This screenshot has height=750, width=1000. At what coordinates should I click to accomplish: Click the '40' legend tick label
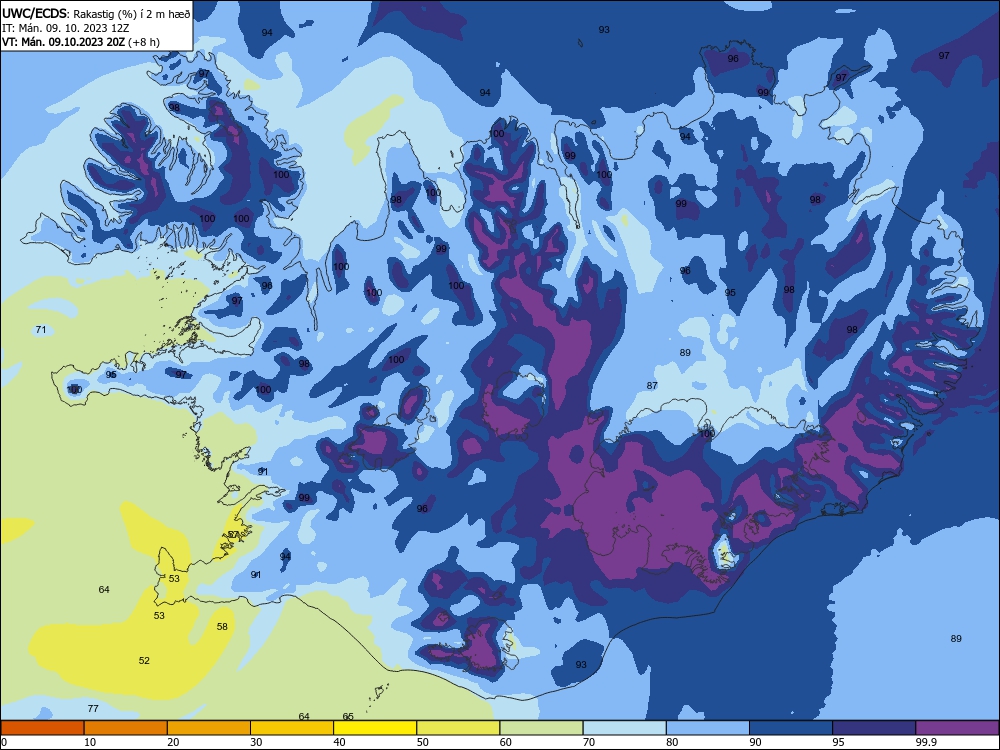click(x=339, y=742)
